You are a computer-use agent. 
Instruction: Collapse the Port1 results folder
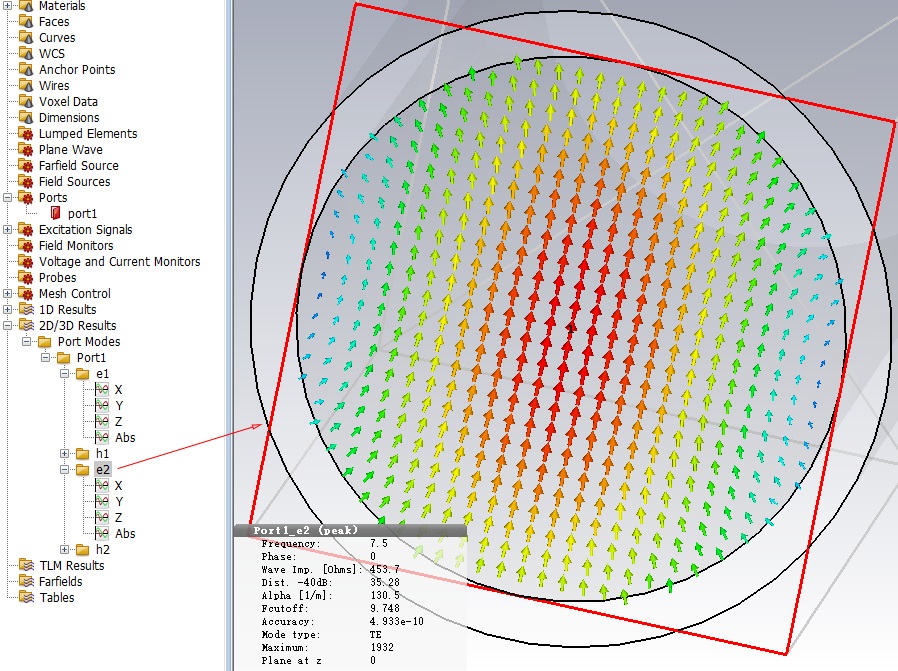click(x=45, y=358)
